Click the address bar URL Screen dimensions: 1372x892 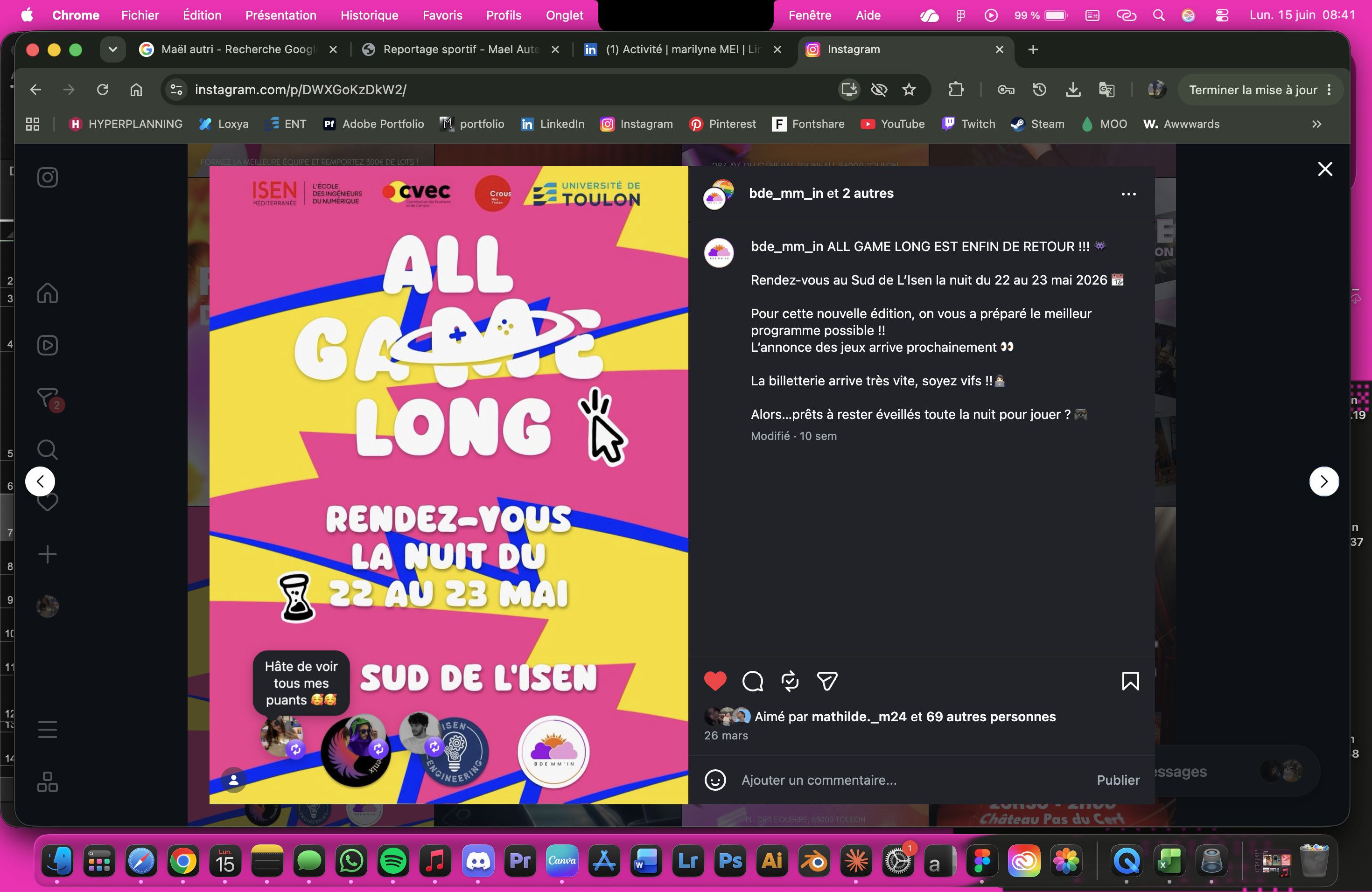coord(301,89)
